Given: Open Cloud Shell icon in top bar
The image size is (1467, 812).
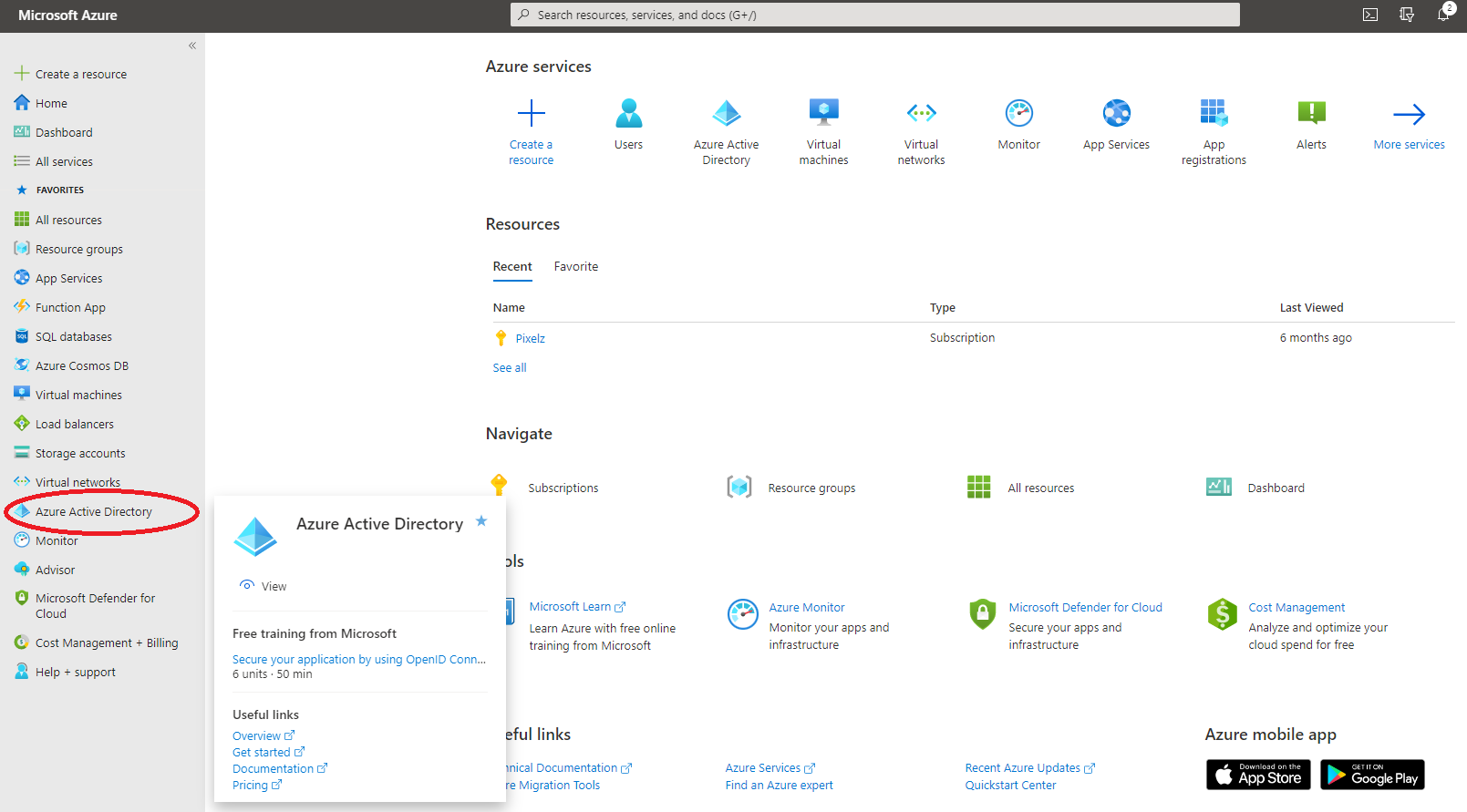Looking at the screenshot, I should [x=1370, y=15].
